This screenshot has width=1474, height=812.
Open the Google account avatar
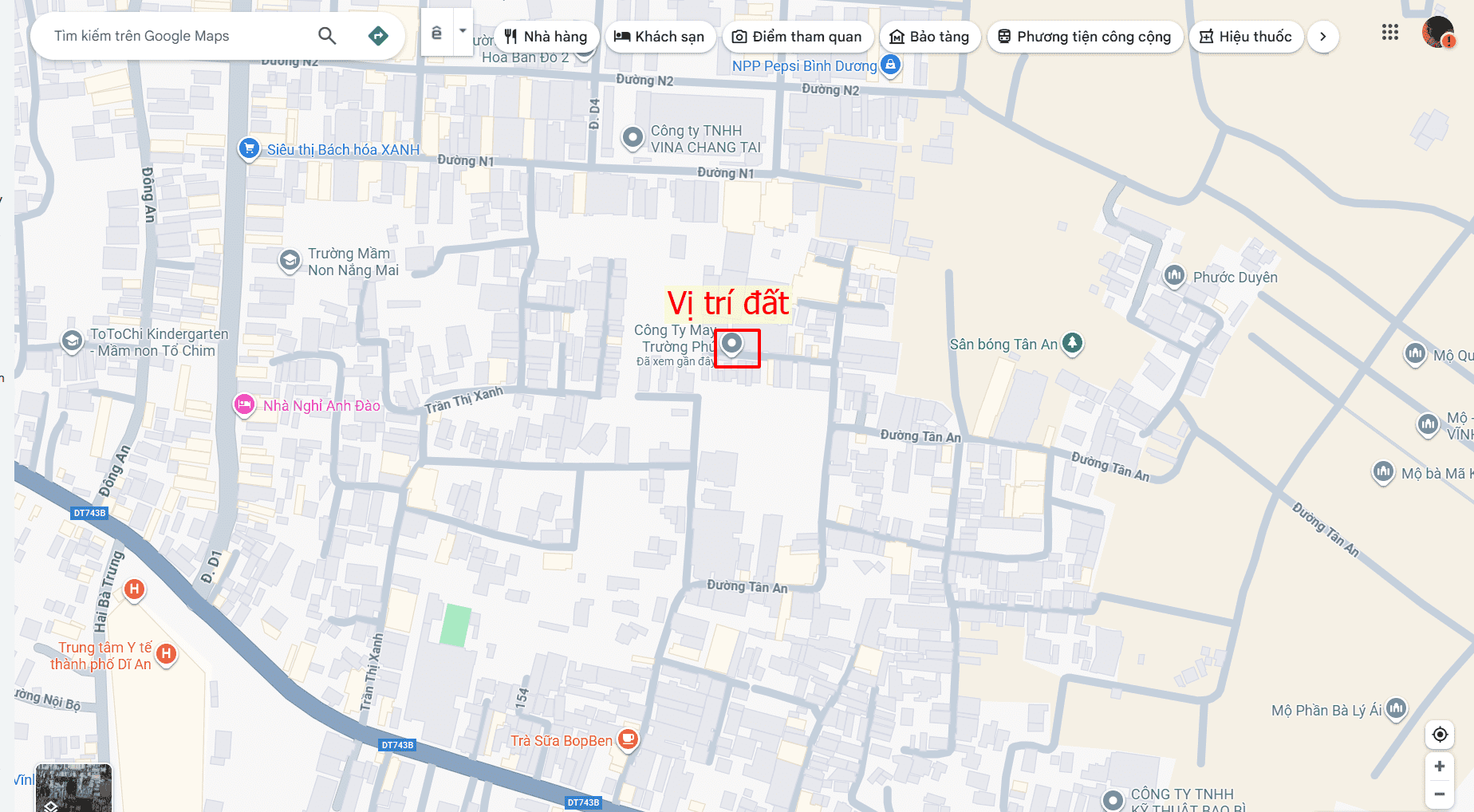[1438, 33]
